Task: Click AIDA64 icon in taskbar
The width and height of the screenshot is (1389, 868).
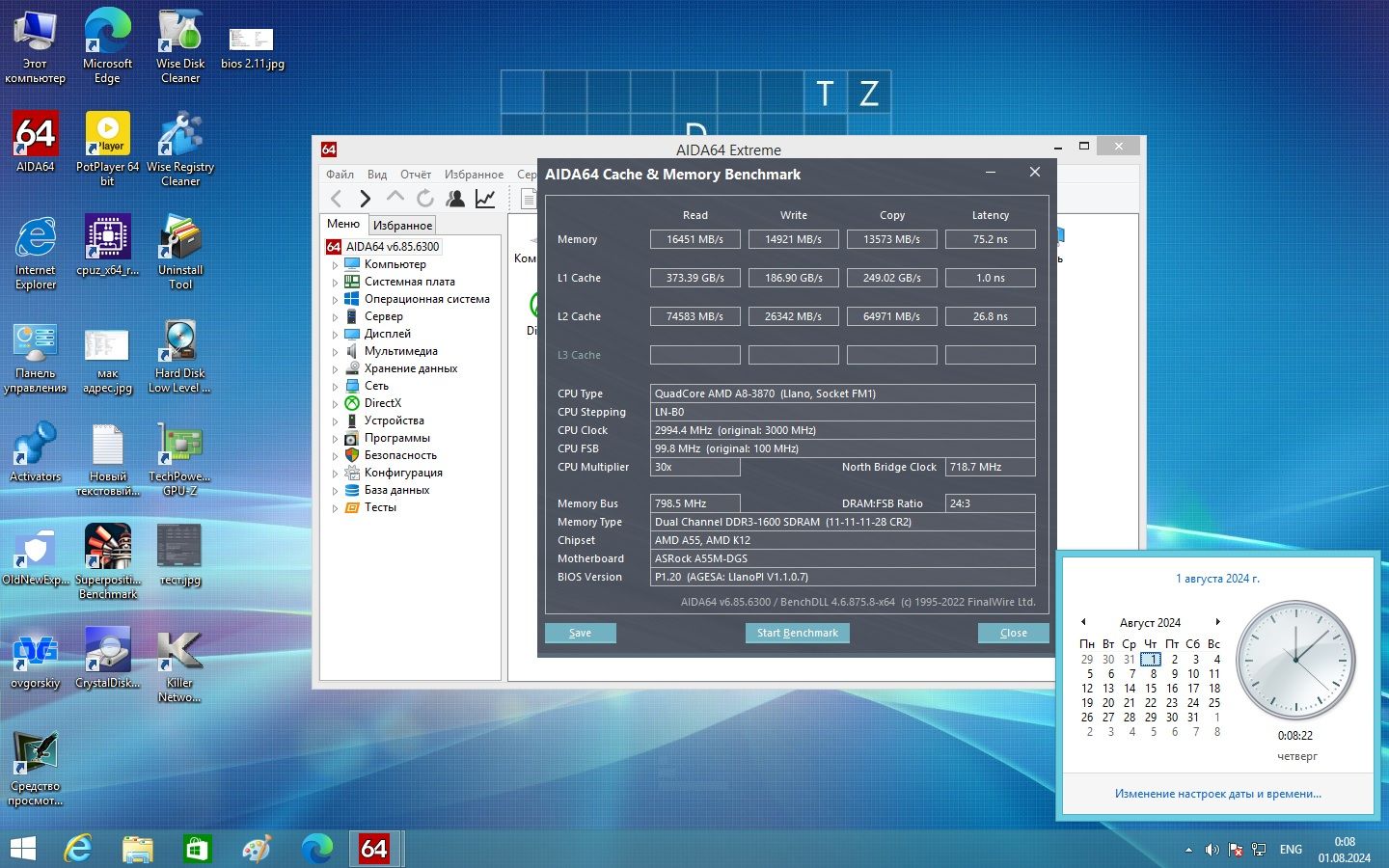Action: click(x=373, y=849)
